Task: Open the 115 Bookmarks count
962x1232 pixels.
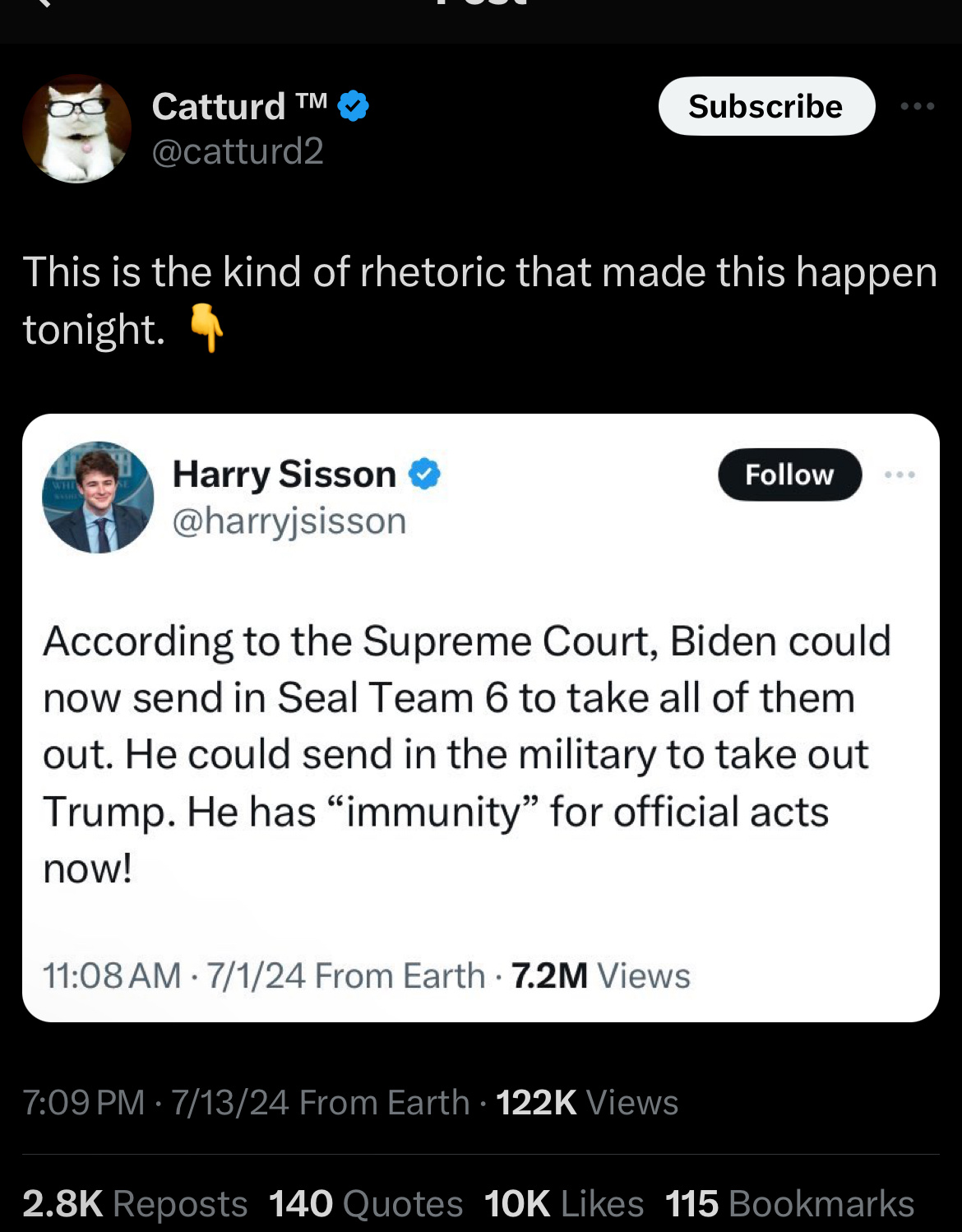Action: [789, 1203]
